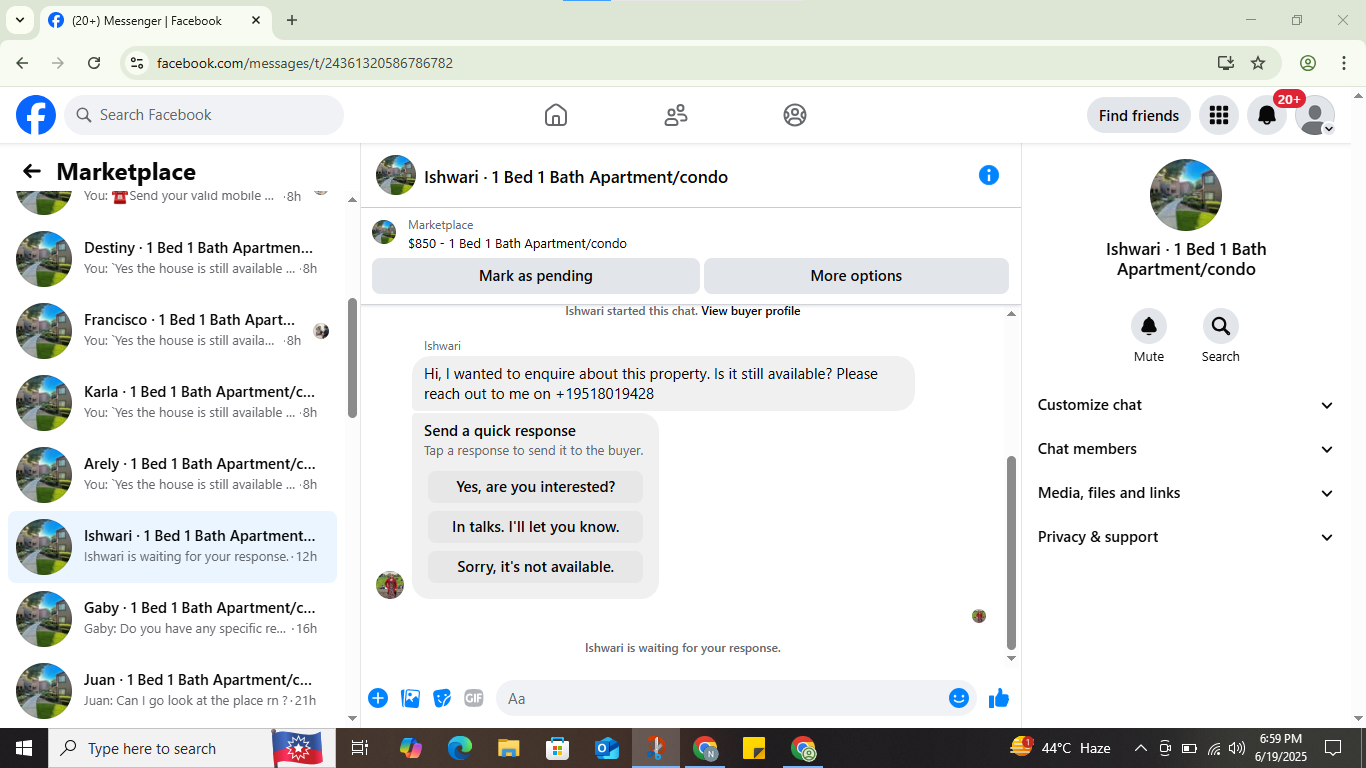Open a new browser tab
Viewport: 1366px width, 768px height.
pyautogui.click(x=292, y=20)
